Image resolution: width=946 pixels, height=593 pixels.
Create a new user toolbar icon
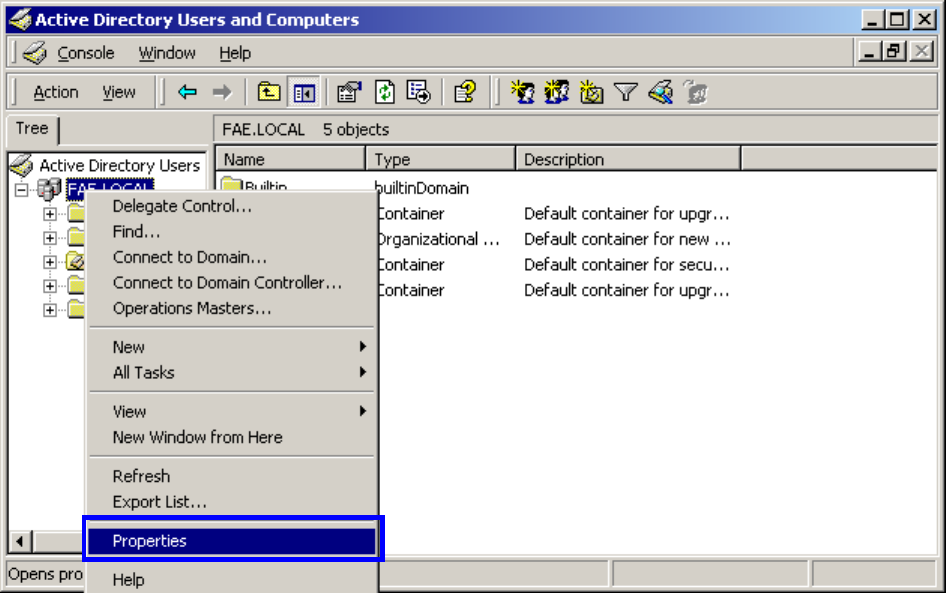click(x=522, y=92)
